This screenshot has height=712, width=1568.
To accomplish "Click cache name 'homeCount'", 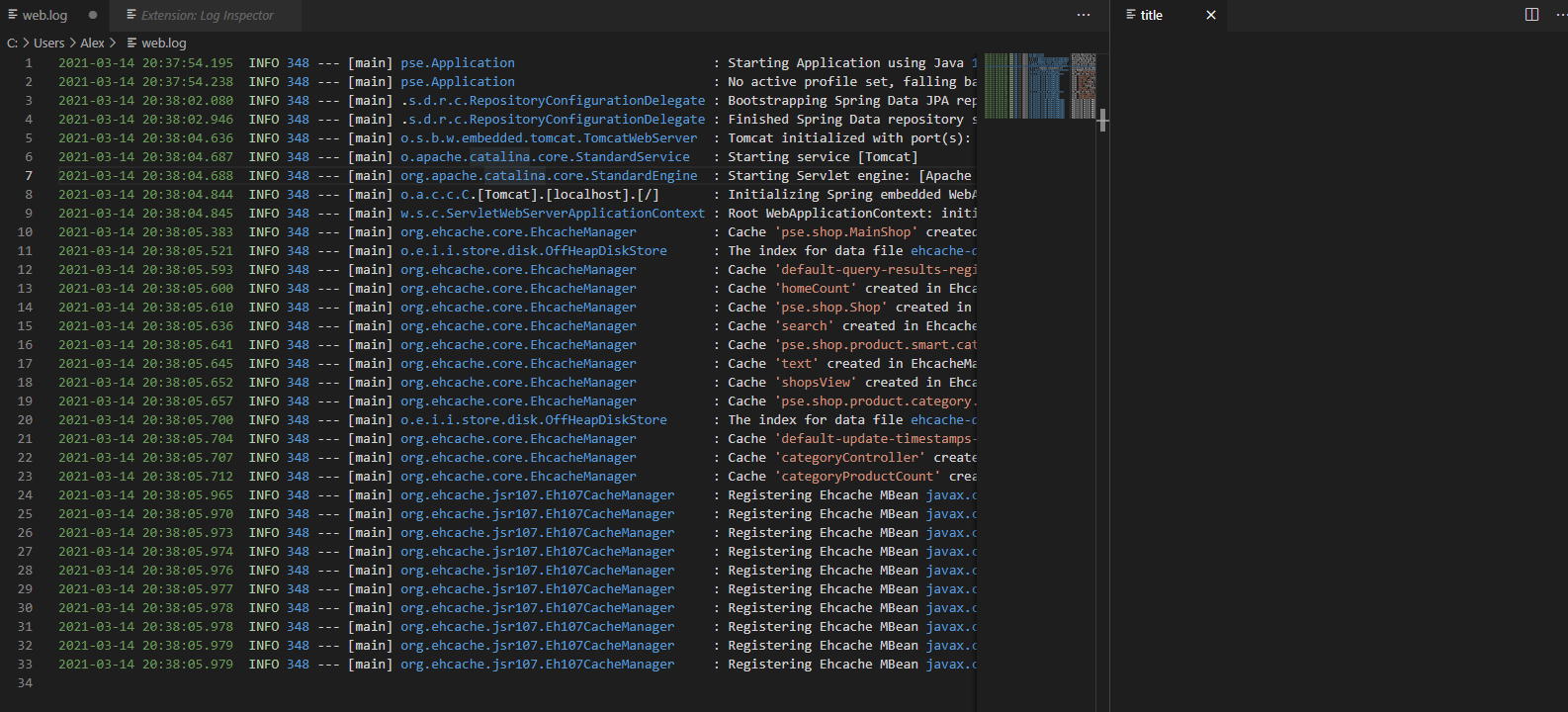I will 816,289.
